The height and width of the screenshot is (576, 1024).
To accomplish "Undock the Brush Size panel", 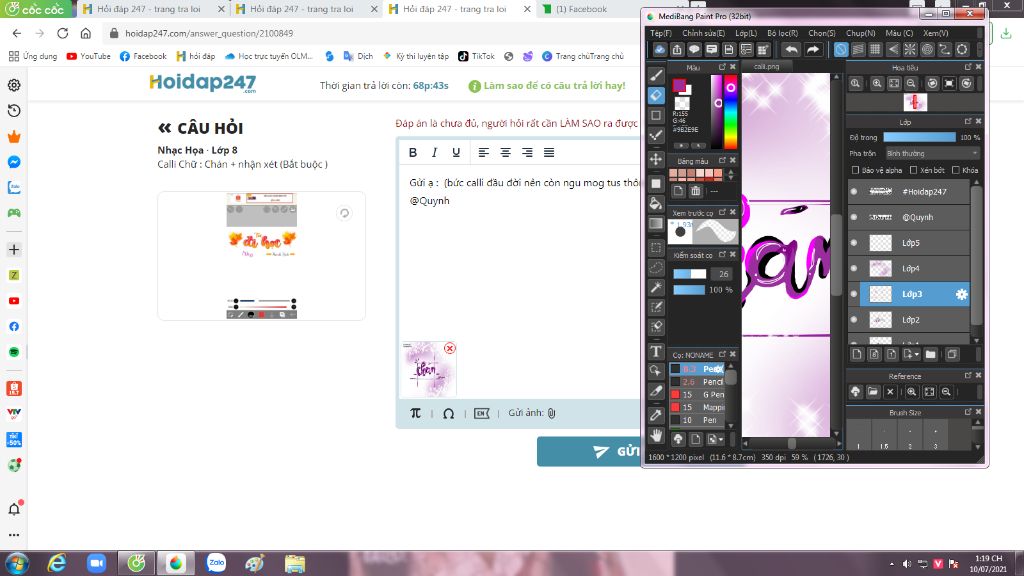I will point(968,412).
